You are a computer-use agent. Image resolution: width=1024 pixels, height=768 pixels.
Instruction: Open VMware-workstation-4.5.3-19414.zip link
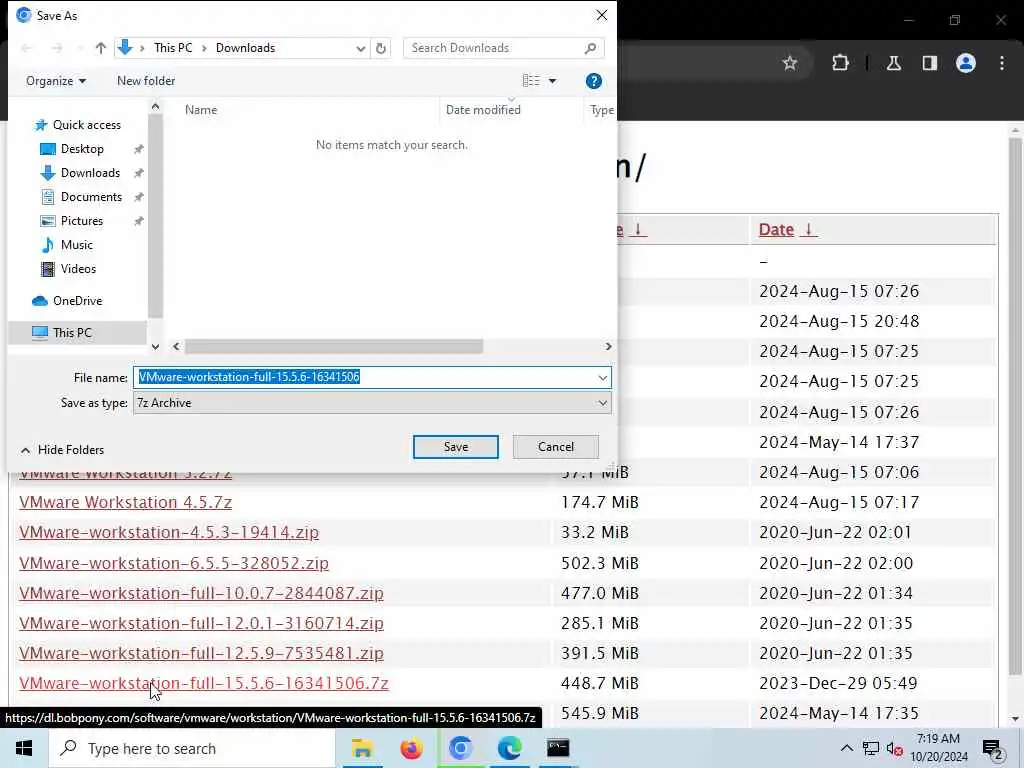pos(169,532)
